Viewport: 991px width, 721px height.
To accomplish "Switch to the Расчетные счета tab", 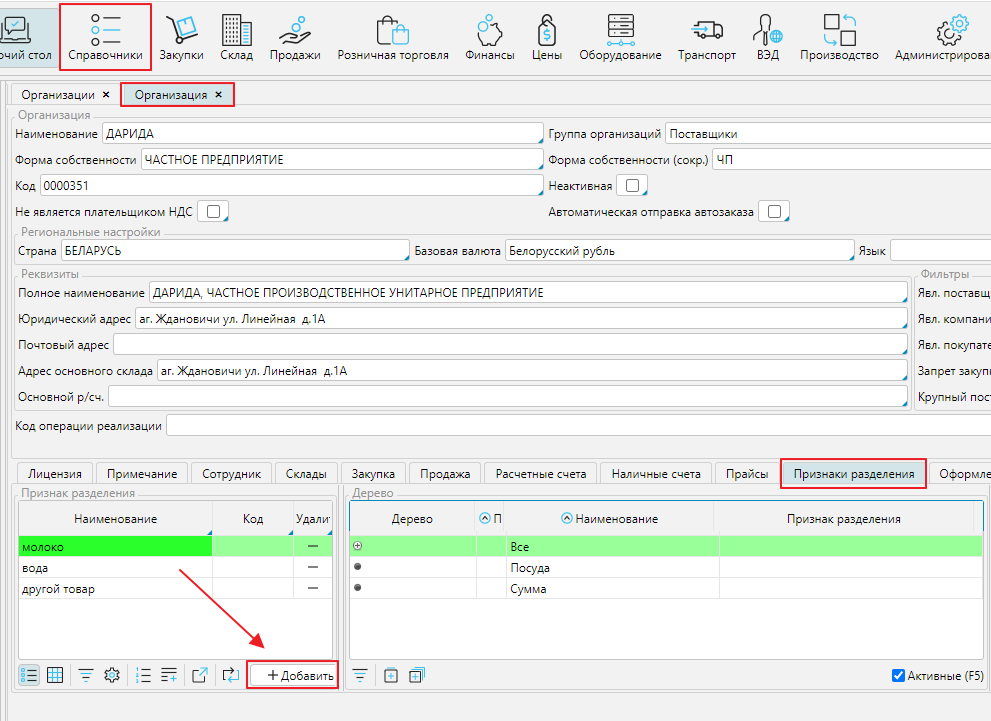I will (541, 474).
